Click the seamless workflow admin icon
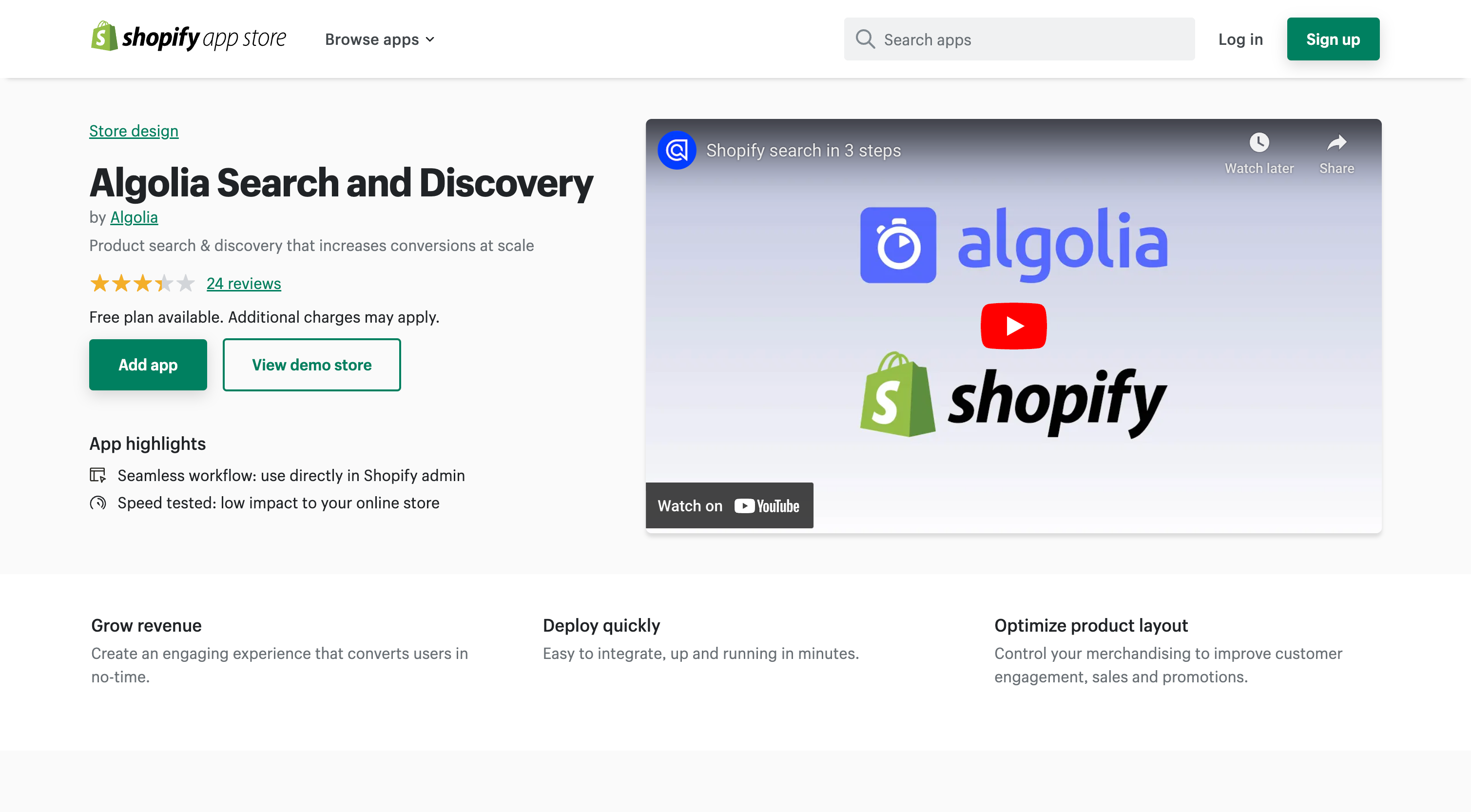The width and height of the screenshot is (1471, 812). tap(99, 474)
